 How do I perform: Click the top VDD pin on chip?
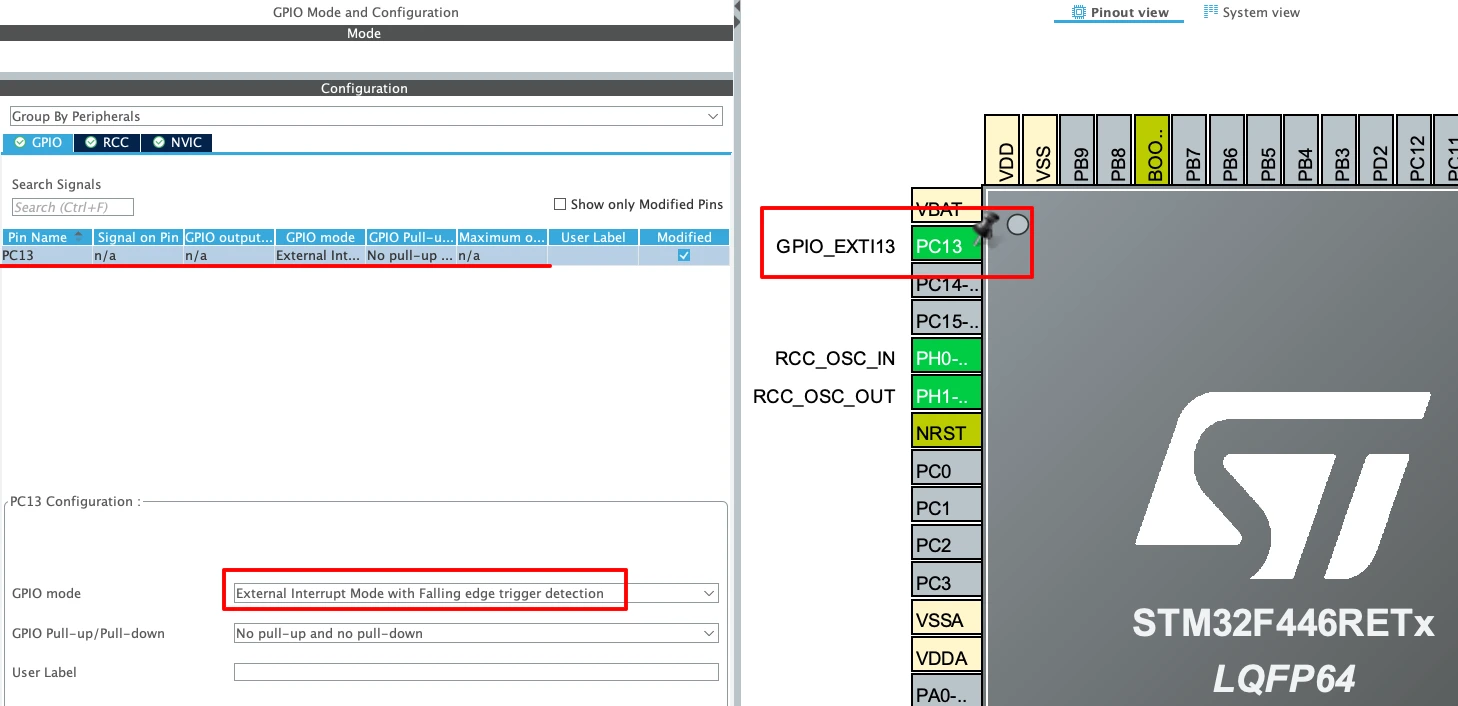[1003, 150]
